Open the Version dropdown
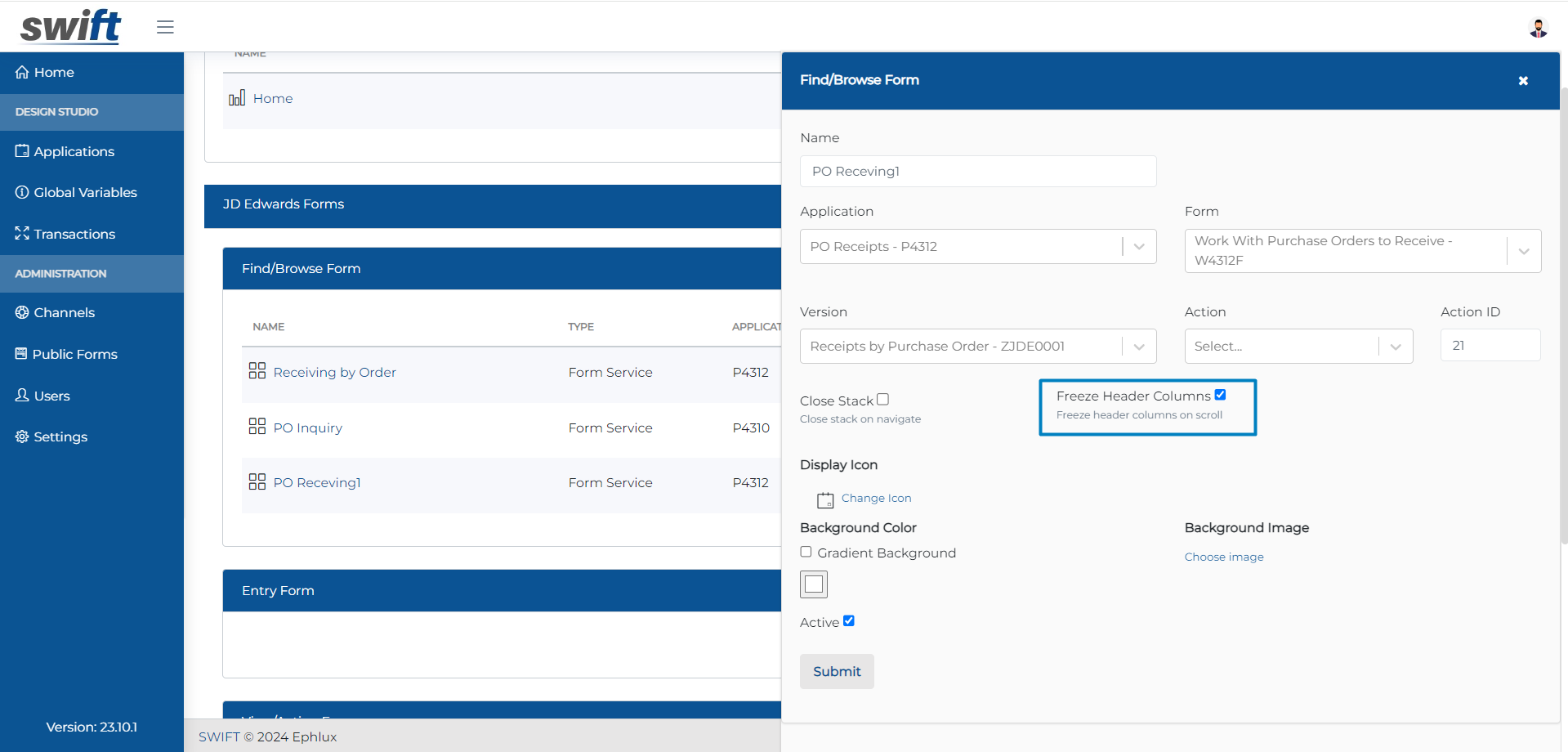The width and height of the screenshot is (1568, 752). pos(978,347)
